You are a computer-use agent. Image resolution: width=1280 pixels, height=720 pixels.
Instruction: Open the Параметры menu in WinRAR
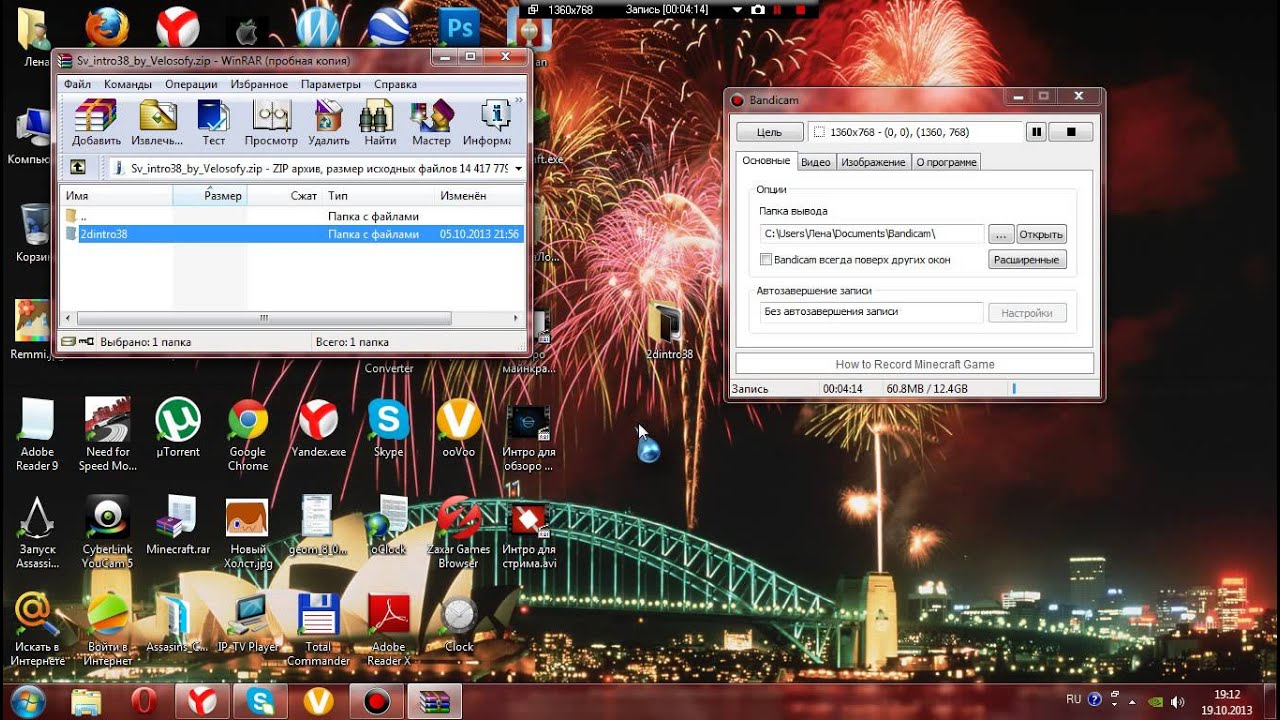pos(331,84)
